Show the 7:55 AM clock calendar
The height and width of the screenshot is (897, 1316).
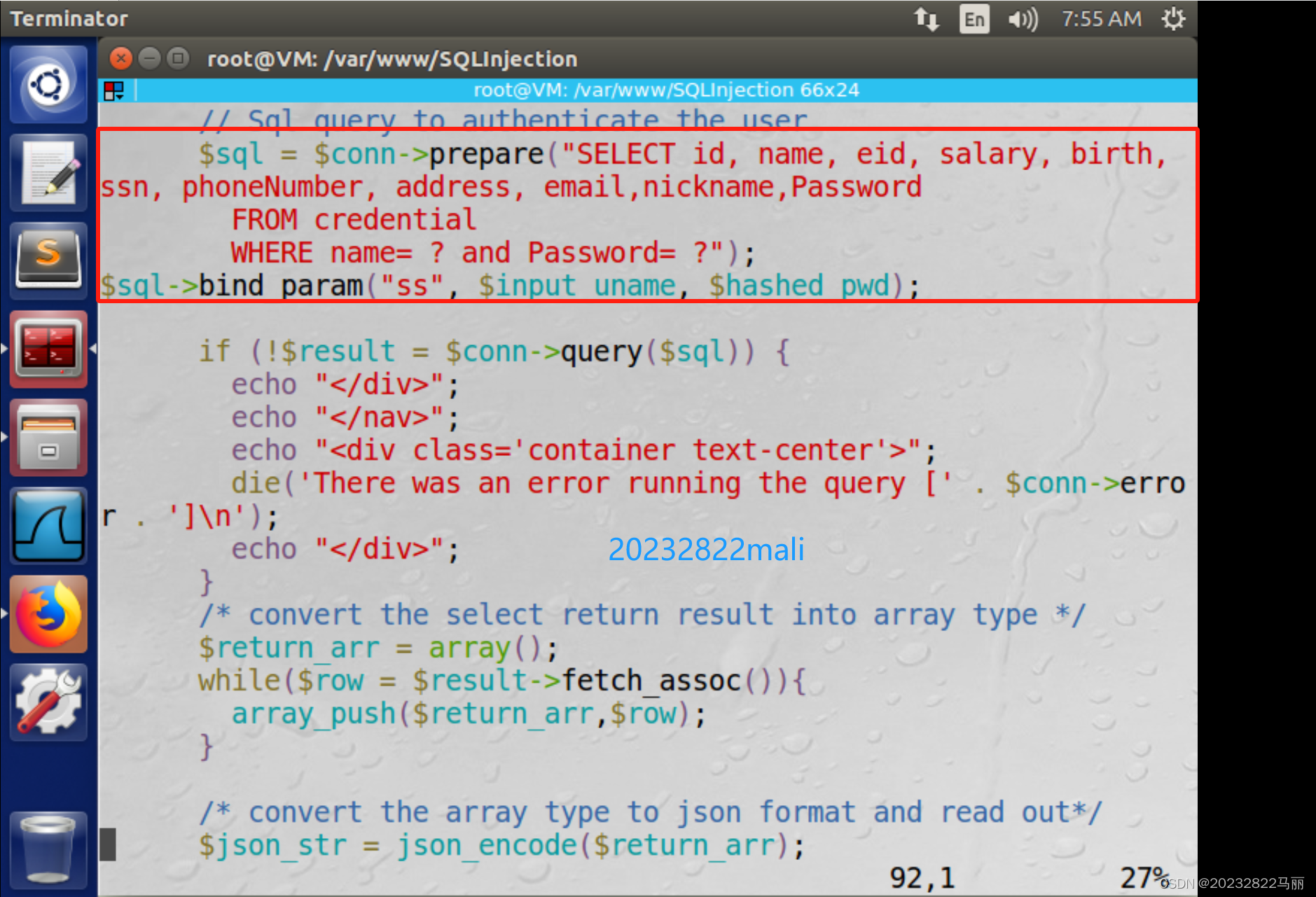coord(1101,19)
